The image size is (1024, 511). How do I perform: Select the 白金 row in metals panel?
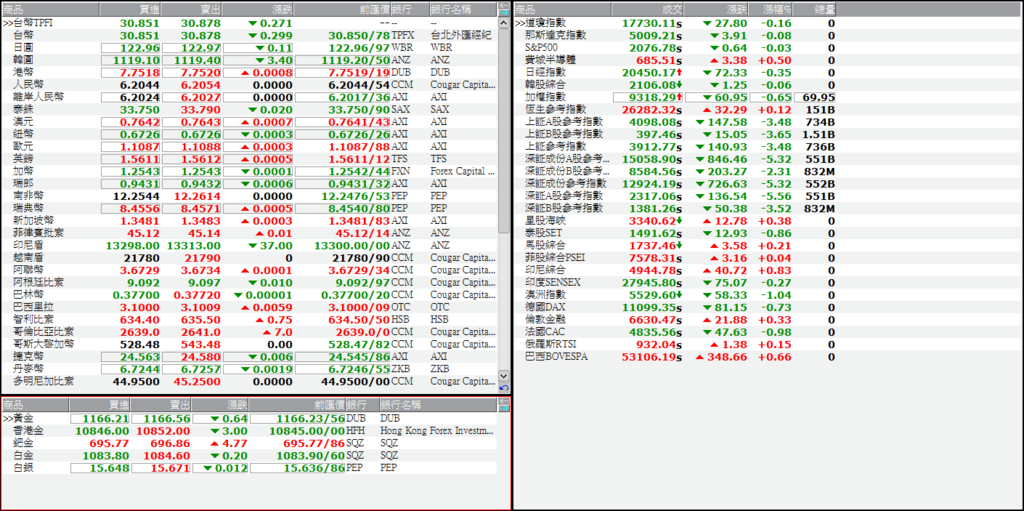[249, 455]
